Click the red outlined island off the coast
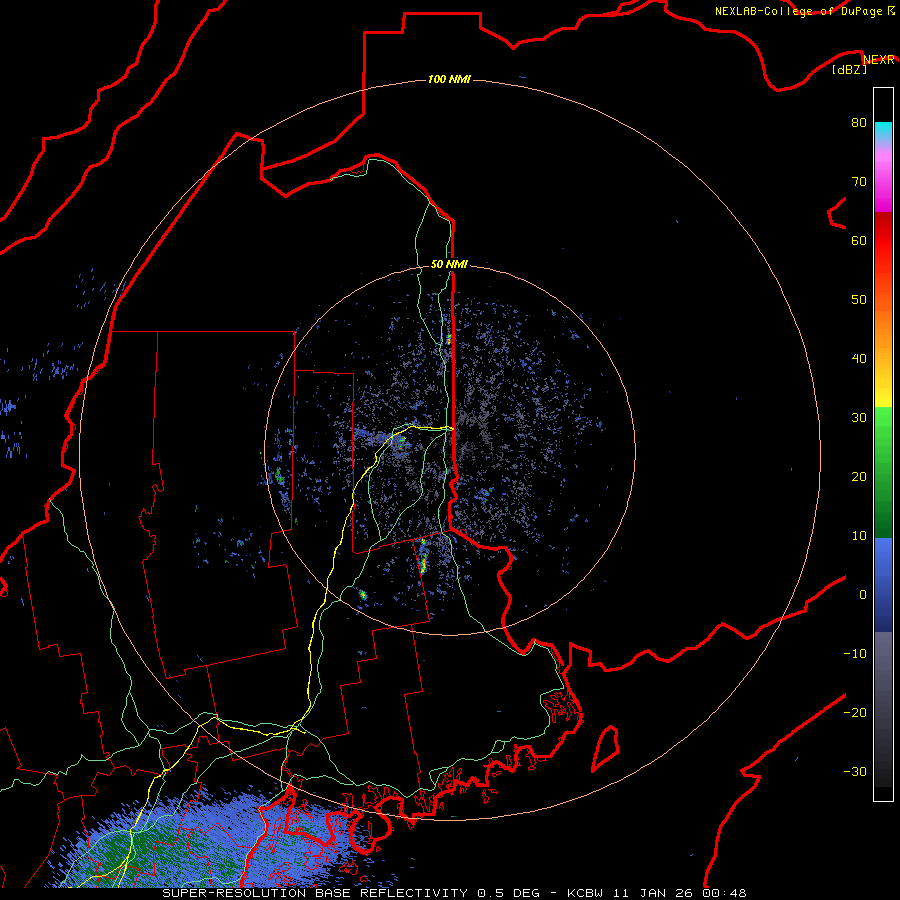Viewport: 900px width, 900px height. [x=606, y=748]
